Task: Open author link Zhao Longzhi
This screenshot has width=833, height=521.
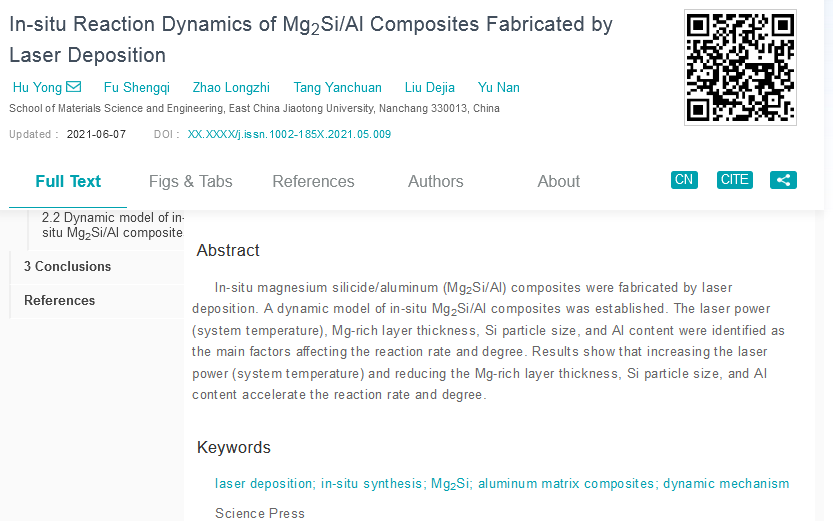Action: pos(231,88)
